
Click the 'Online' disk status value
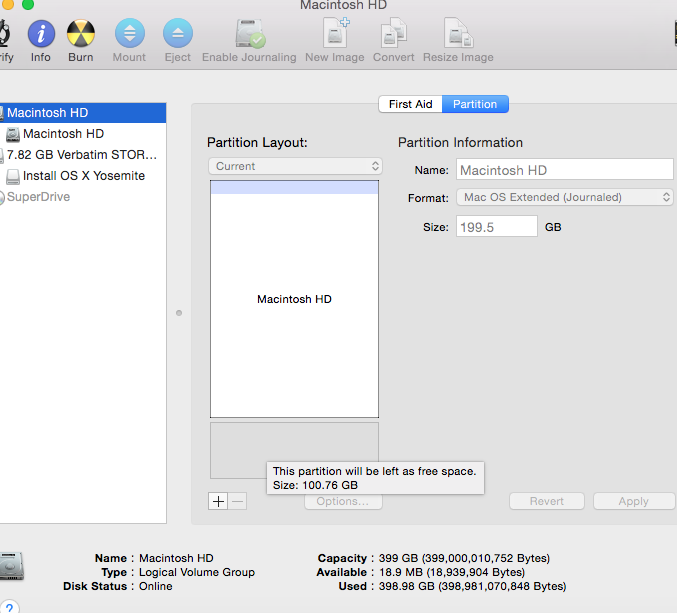click(155, 586)
